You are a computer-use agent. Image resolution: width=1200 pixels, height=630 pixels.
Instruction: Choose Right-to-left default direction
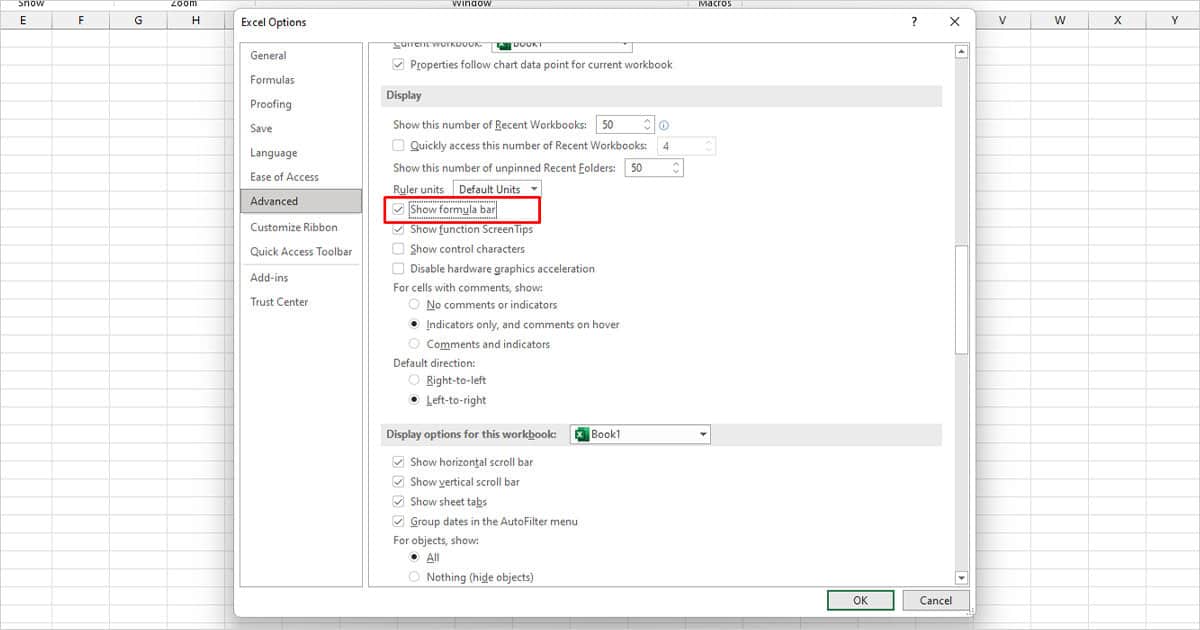pos(413,380)
